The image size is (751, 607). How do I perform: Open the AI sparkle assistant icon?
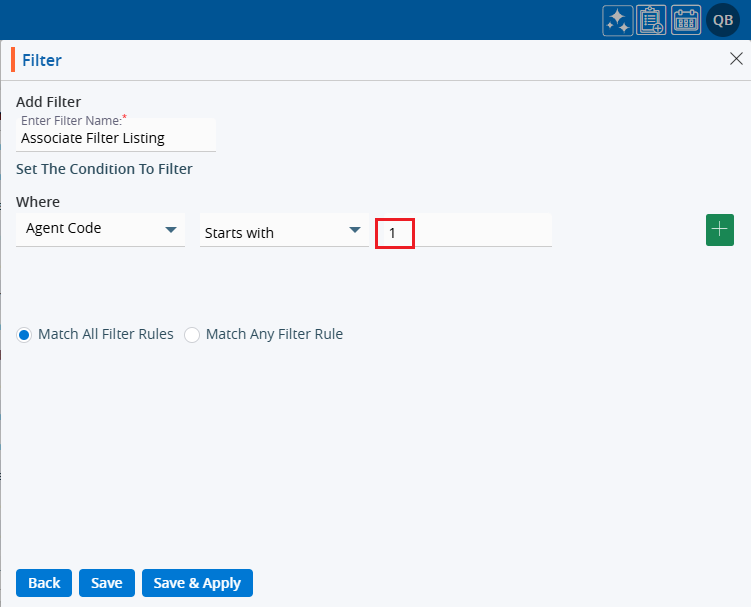pyautogui.click(x=617, y=21)
